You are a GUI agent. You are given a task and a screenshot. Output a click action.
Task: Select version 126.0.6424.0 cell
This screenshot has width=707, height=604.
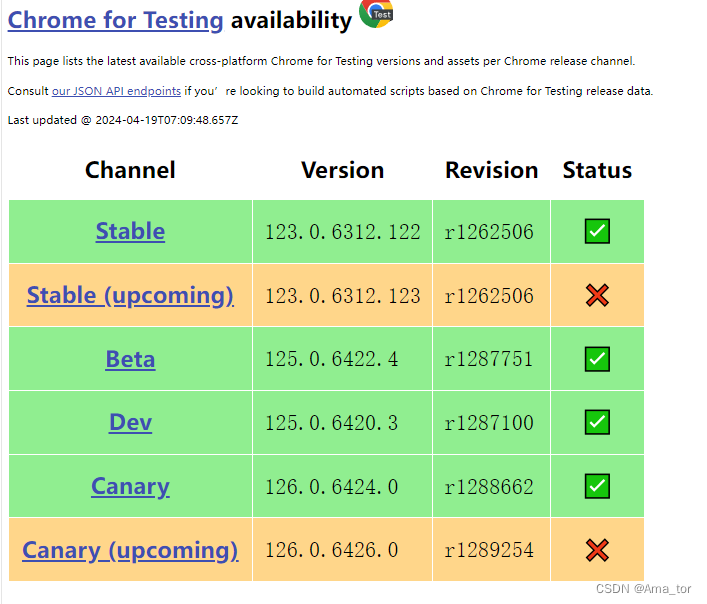pyautogui.click(x=343, y=486)
